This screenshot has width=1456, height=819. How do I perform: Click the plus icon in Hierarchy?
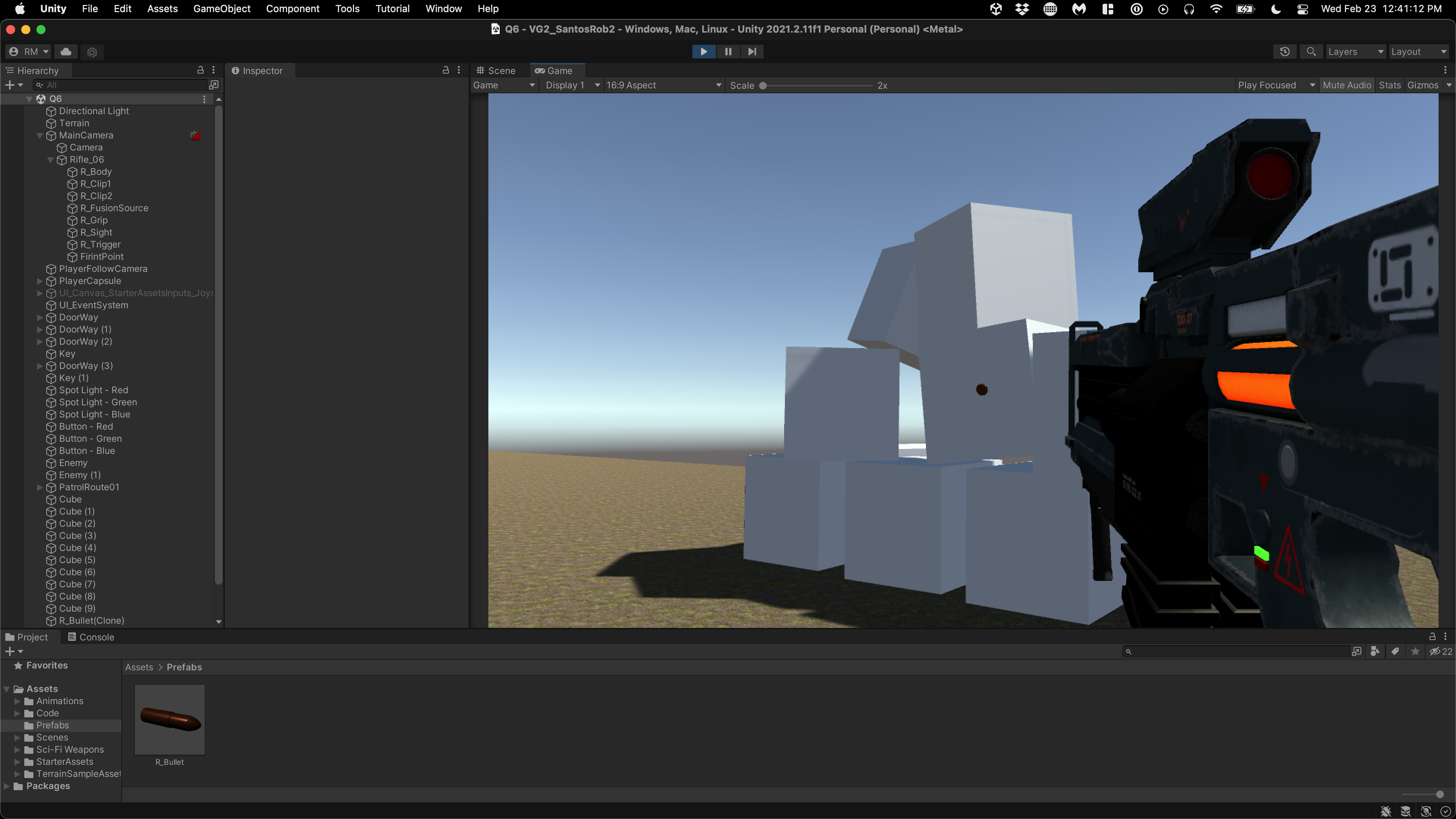point(9,85)
